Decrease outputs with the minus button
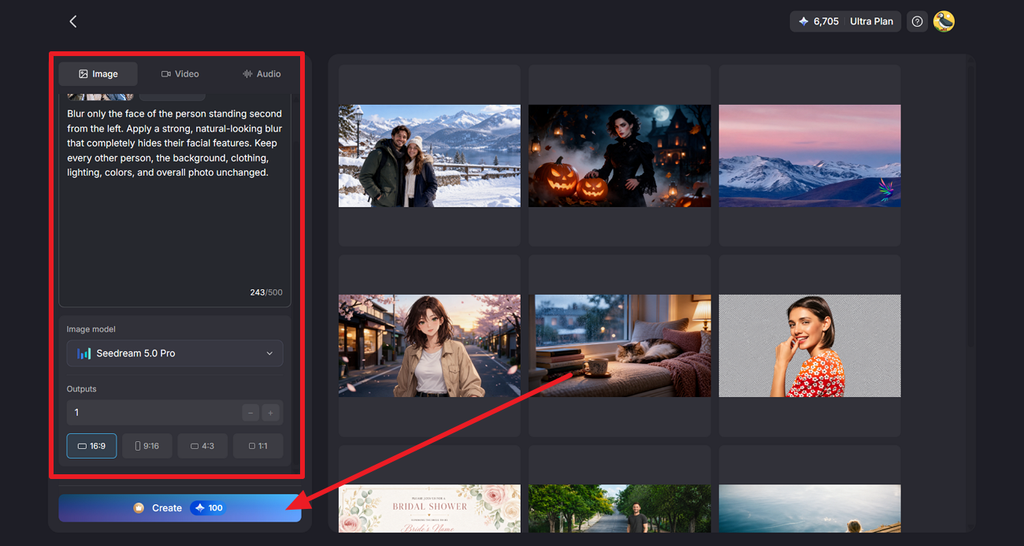 [251, 413]
